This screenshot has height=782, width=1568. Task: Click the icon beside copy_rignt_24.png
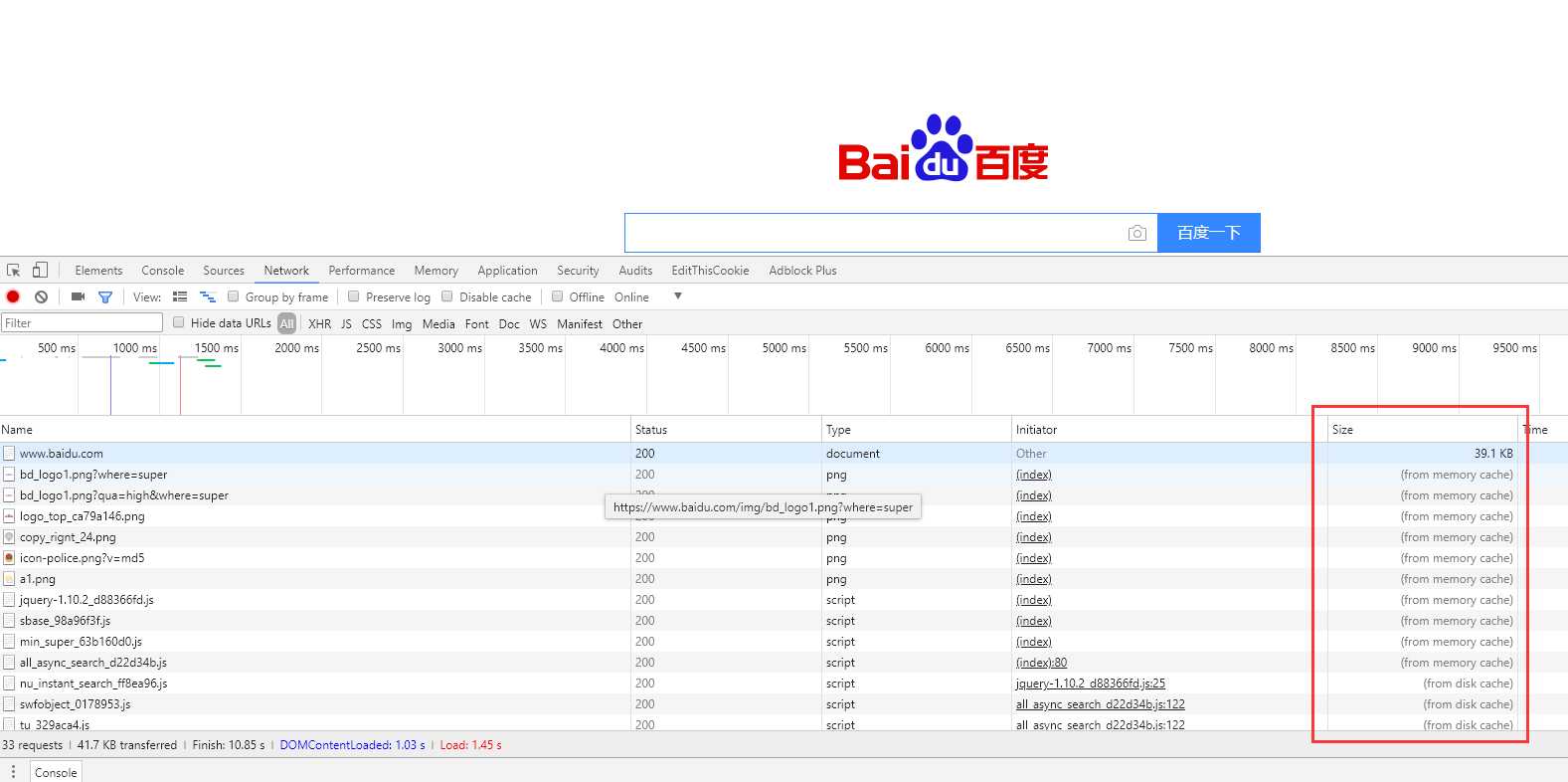pyautogui.click(x=9, y=537)
